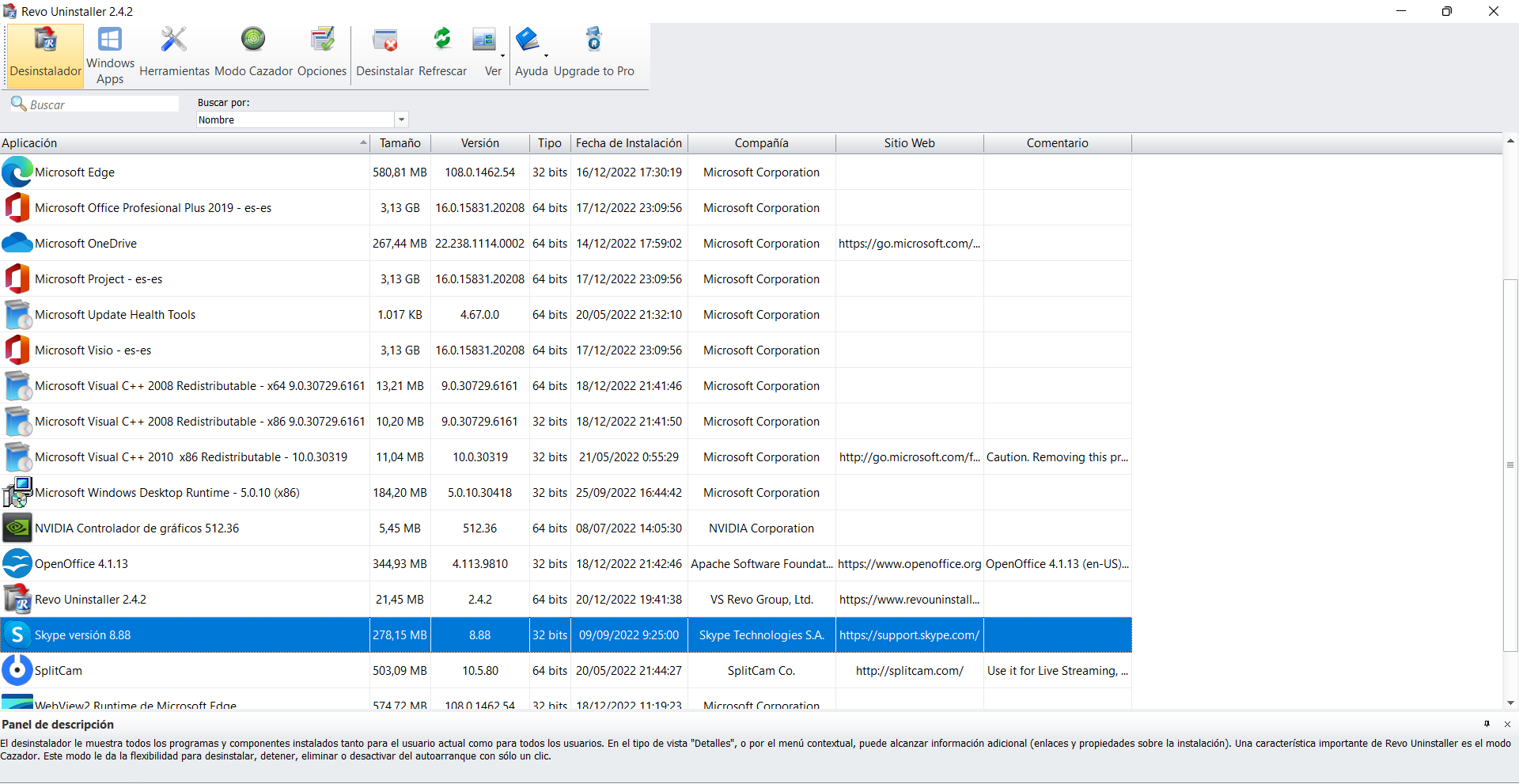1519x784 pixels.
Task: Sort by the Comentario column header
Action: [x=1058, y=143]
